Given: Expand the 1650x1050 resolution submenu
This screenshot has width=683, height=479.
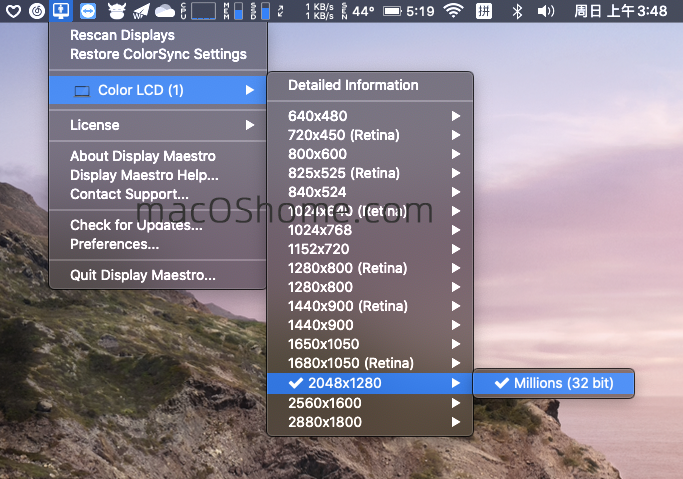Looking at the screenshot, I should tap(370, 344).
